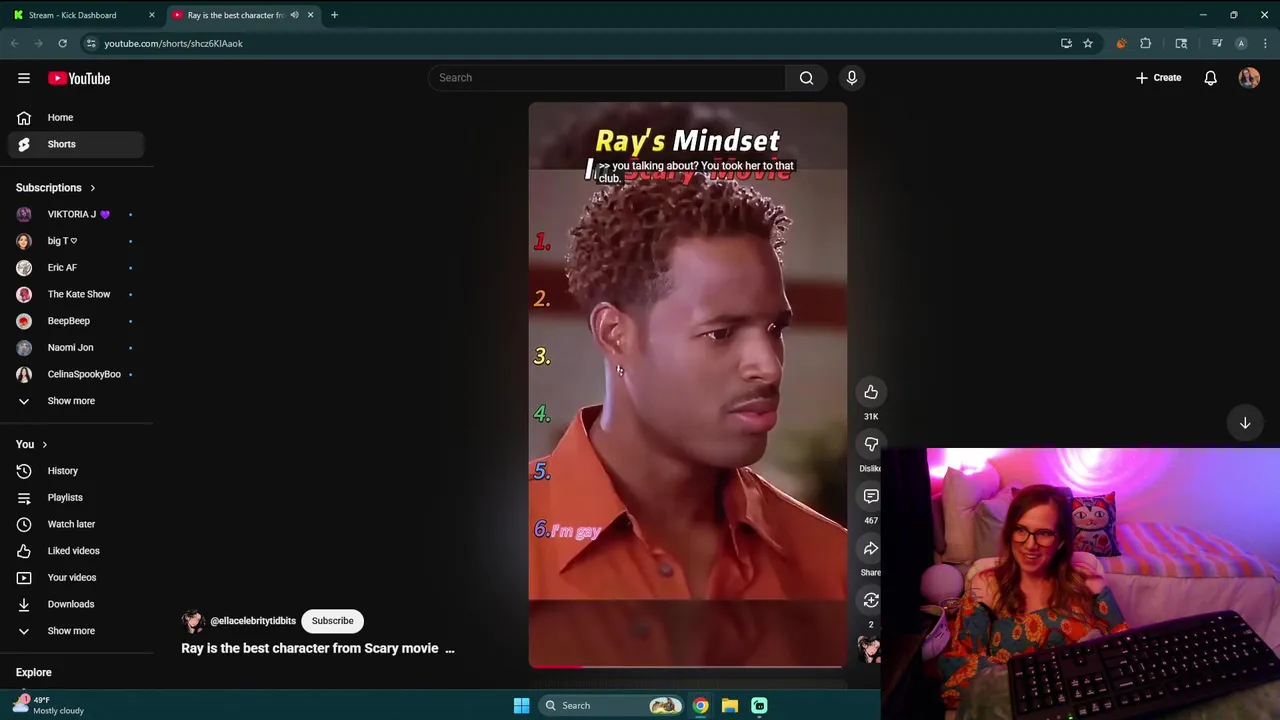Screen dimensions: 1280x720
Task: Open a new browser tab
Action: tap(334, 15)
